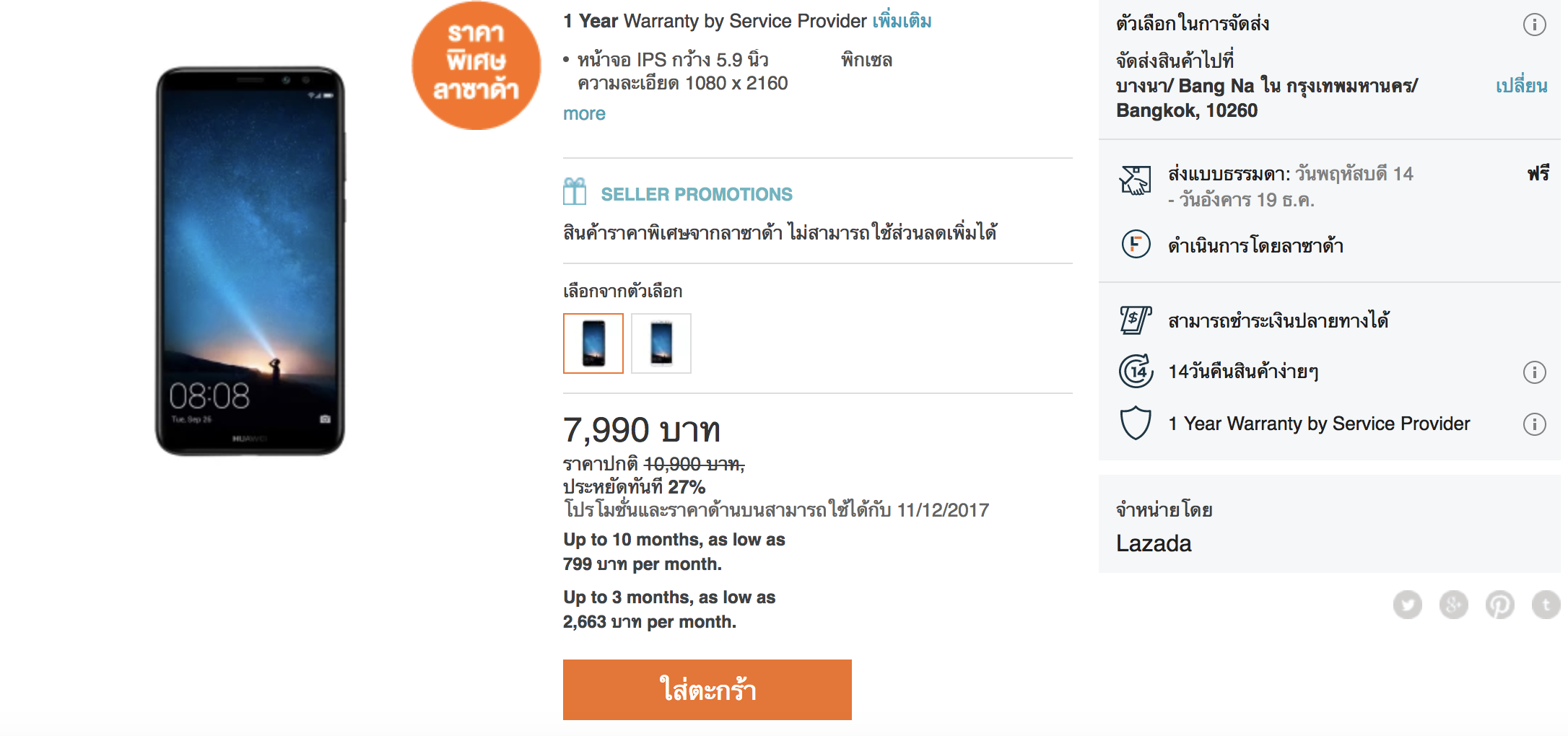This screenshot has height=736, width=1568.
Task: Open delivery options info icon
Action: click(1534, 25)
